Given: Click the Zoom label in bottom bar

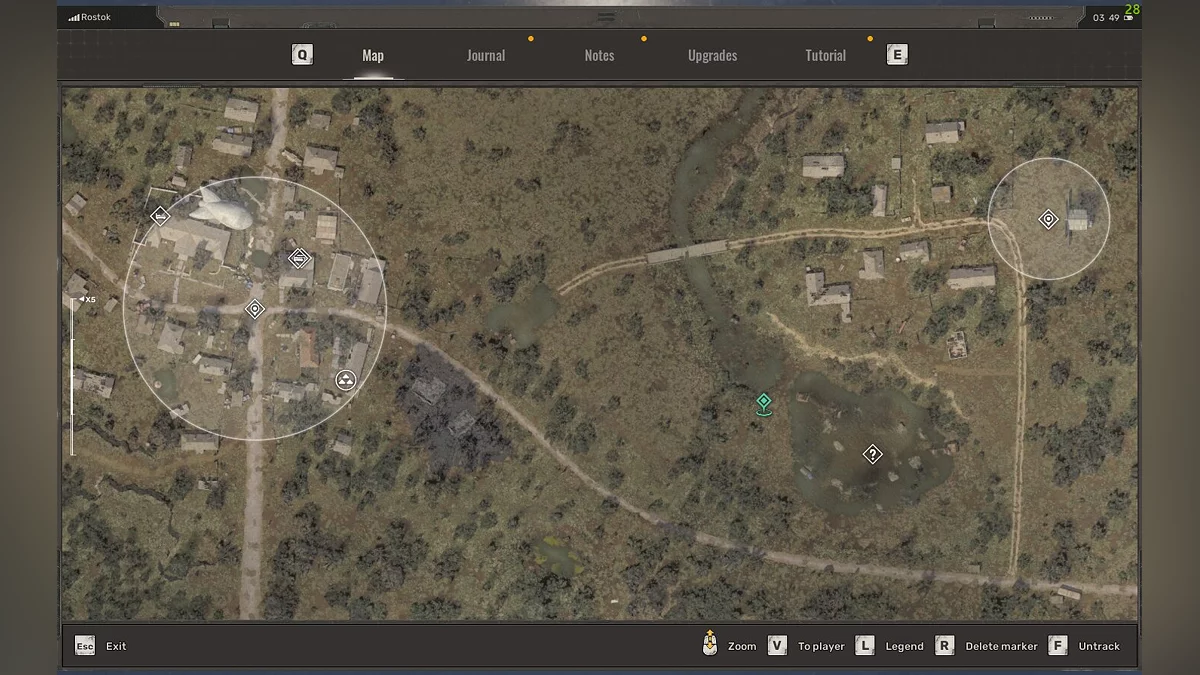Looking at the screenshot, I should [742, 646].
